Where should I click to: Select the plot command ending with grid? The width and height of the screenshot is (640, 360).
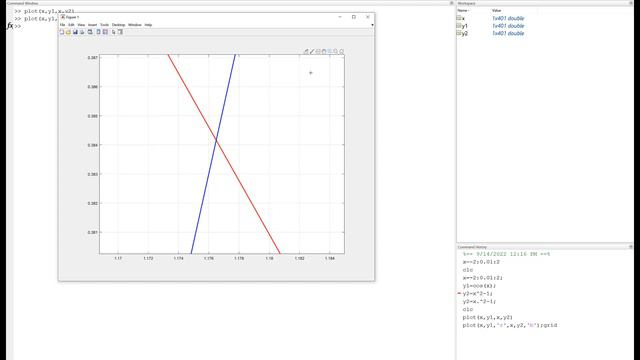click(x=510, y=325)
